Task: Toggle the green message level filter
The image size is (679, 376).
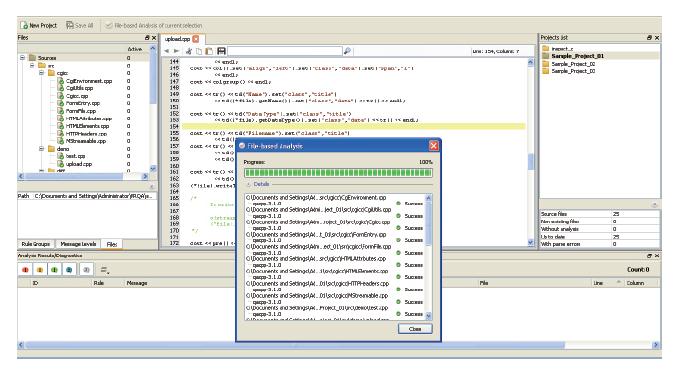Action: point(55,269)
